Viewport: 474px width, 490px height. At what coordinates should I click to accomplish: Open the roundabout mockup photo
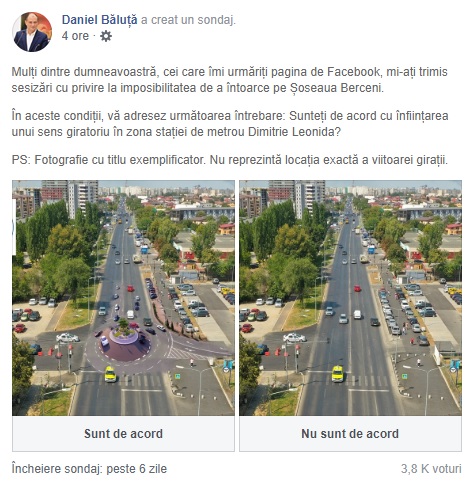pyautogui.click(x=123, y=298)
